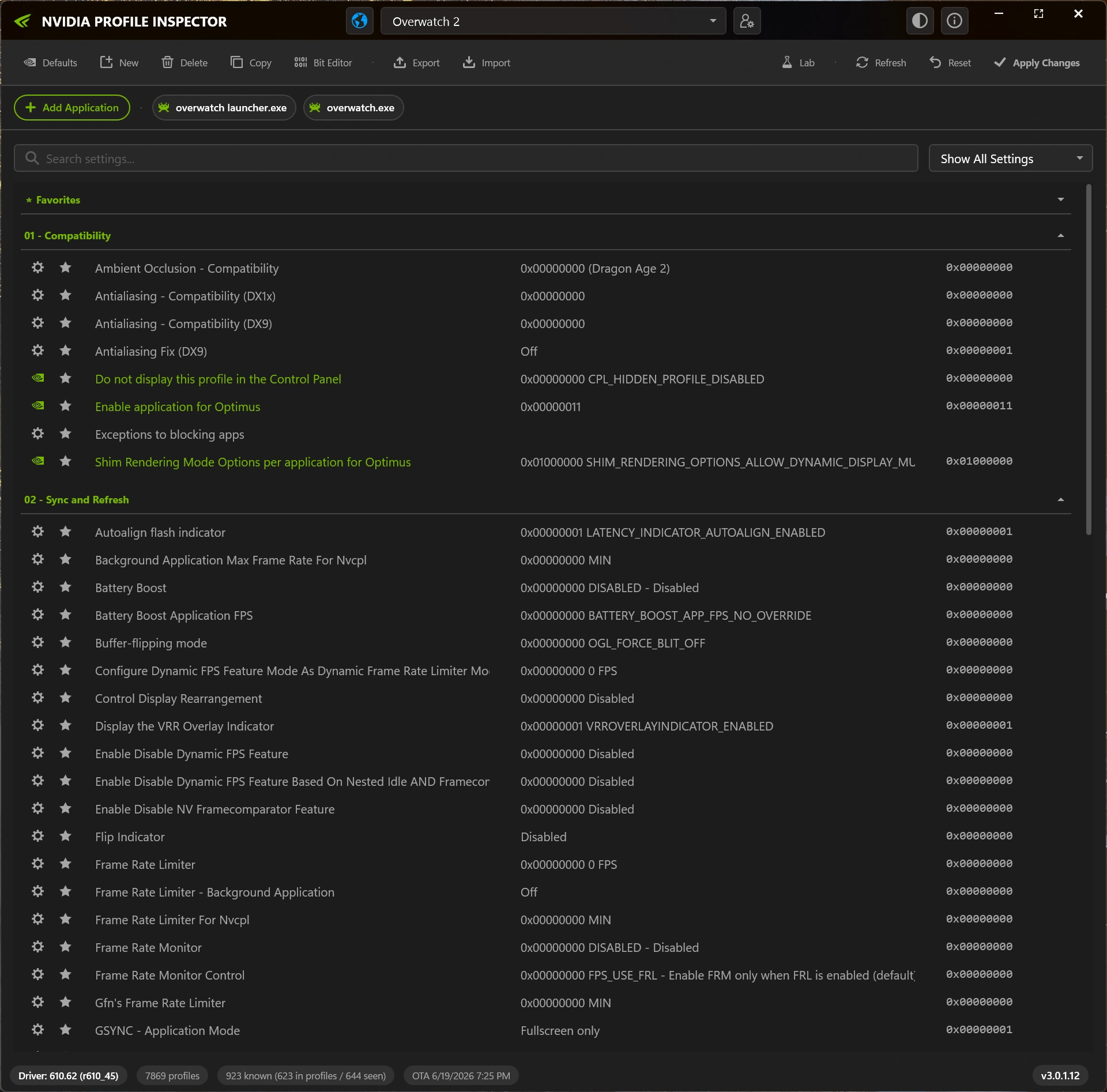1107x1092 pixels.
Task: Click gear icon for Autoalign flash indicator
Action: [x=38, y=532]
